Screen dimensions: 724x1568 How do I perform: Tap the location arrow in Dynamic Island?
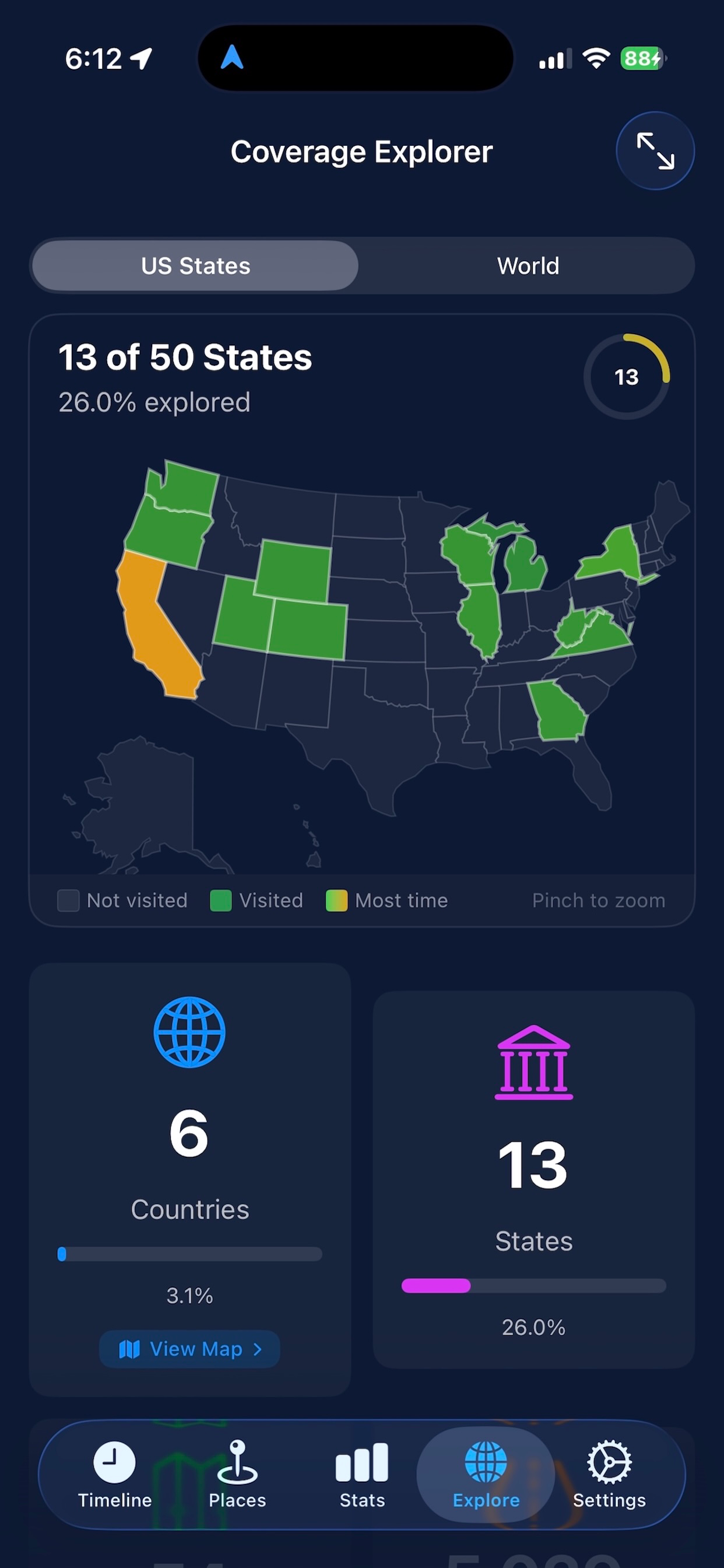[x=232, y=58]
